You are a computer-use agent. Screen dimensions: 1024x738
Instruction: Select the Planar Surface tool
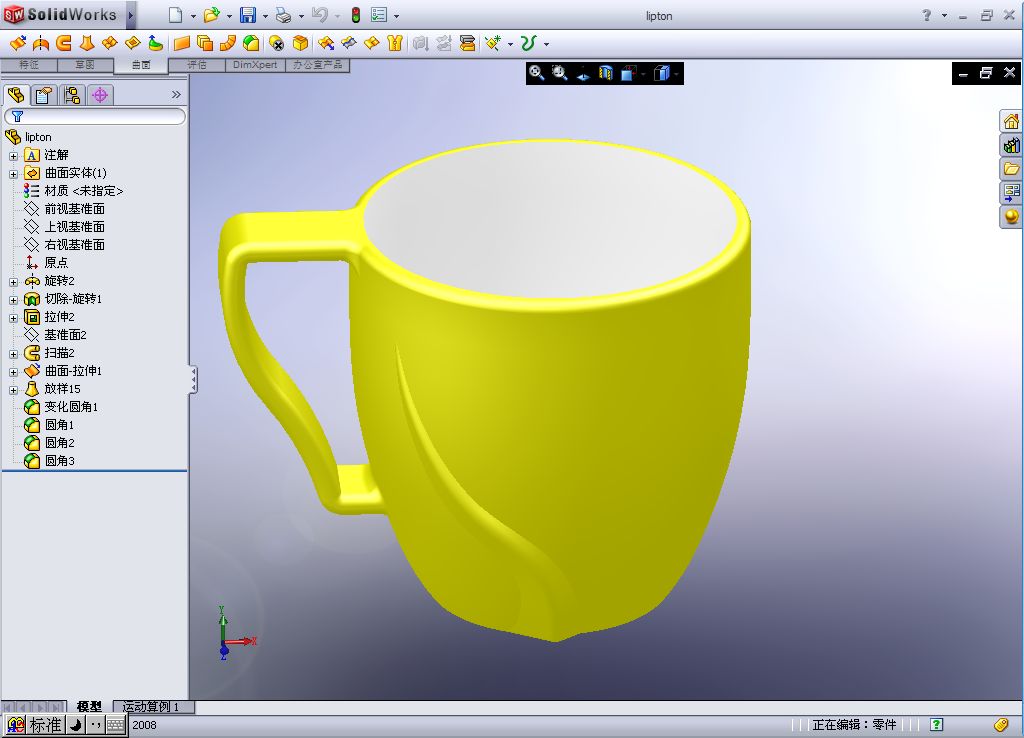[182, 44]
